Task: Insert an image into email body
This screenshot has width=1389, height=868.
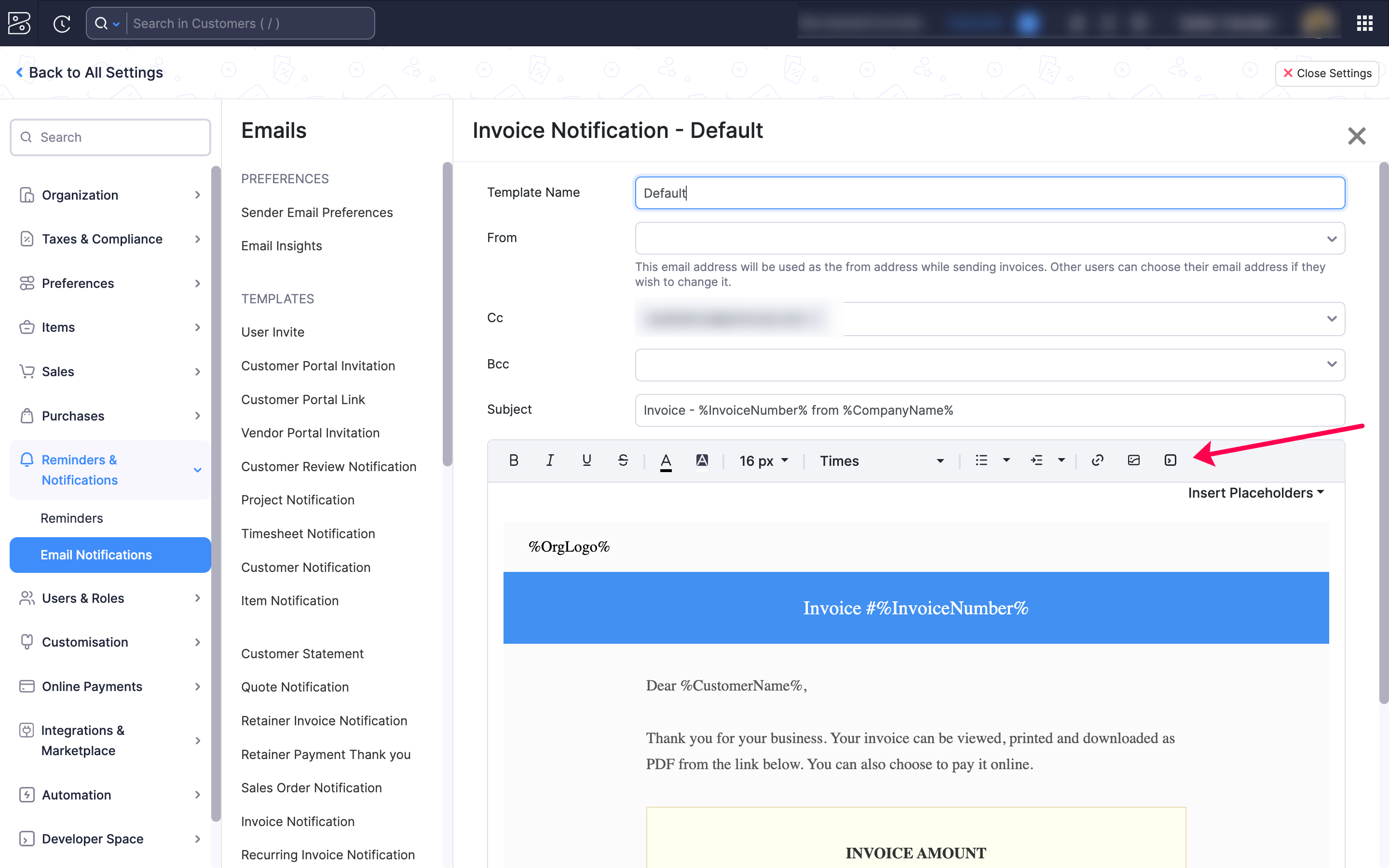Action: click(x=1133, y=461)
